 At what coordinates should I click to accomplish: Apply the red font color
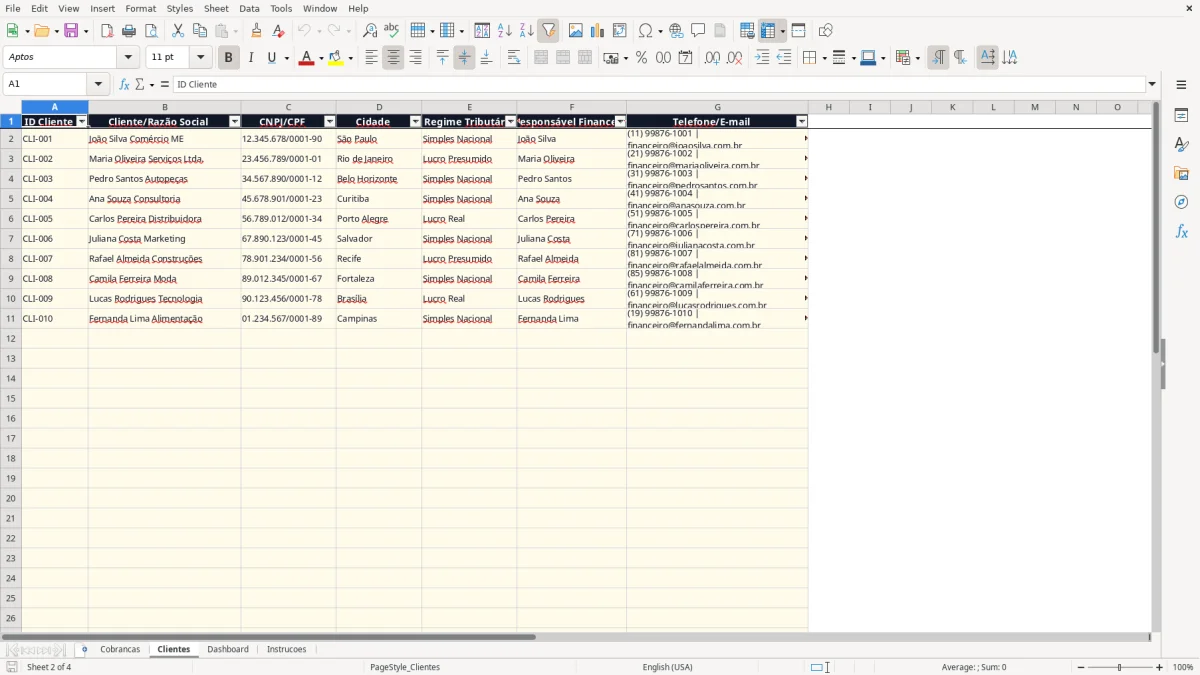pos(307,58)
